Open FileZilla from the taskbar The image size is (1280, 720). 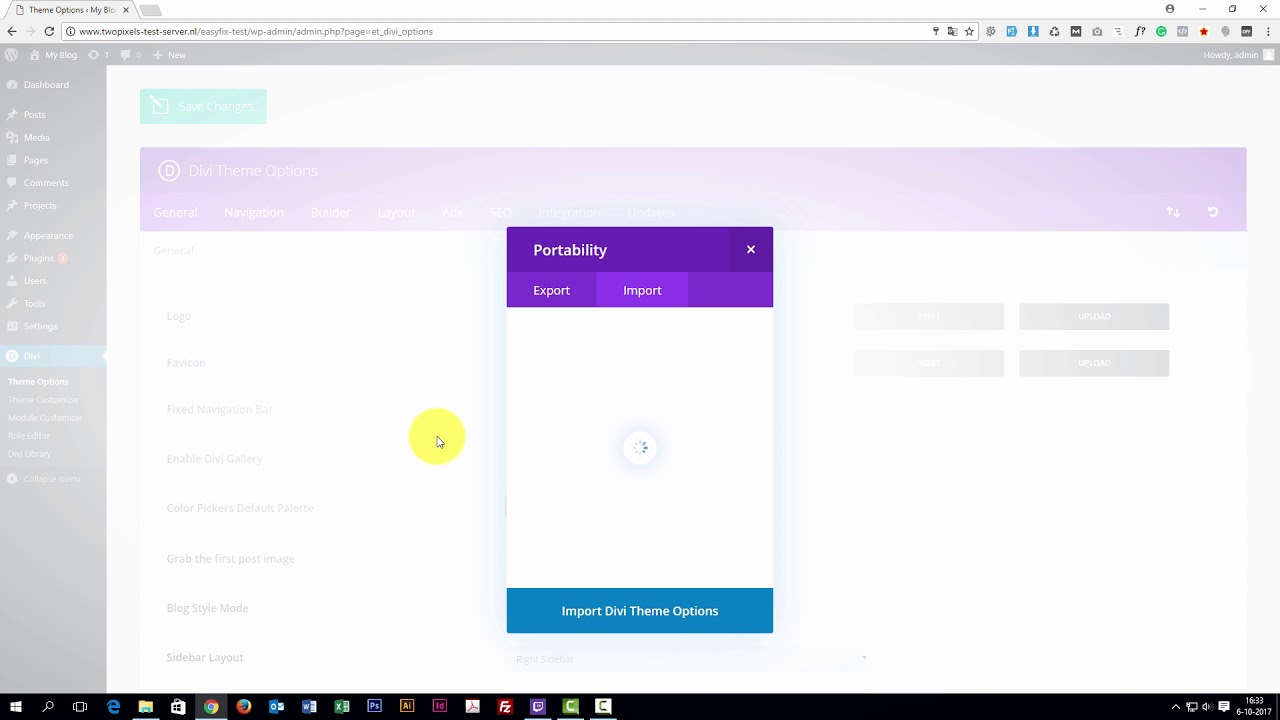point(505,707)
